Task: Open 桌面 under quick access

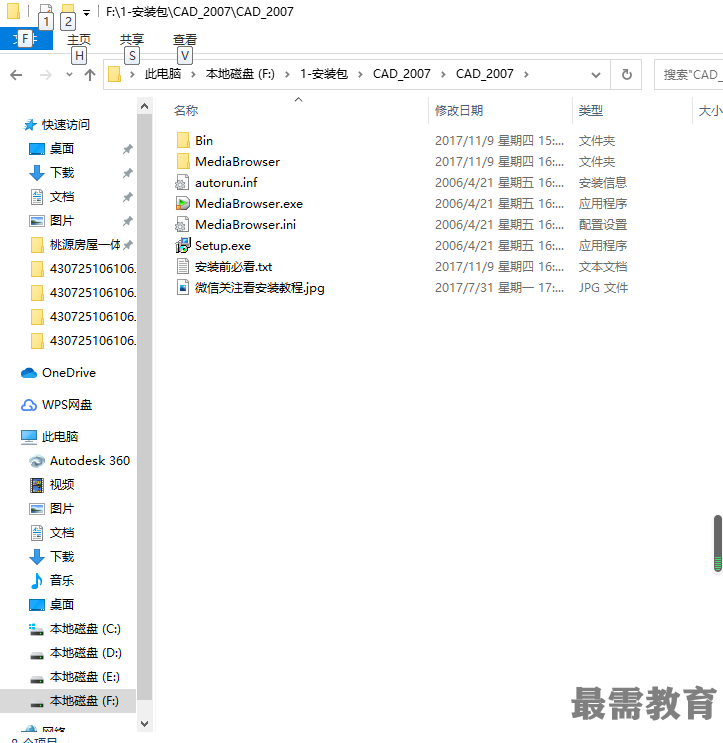Action: (x=62, y=149)
